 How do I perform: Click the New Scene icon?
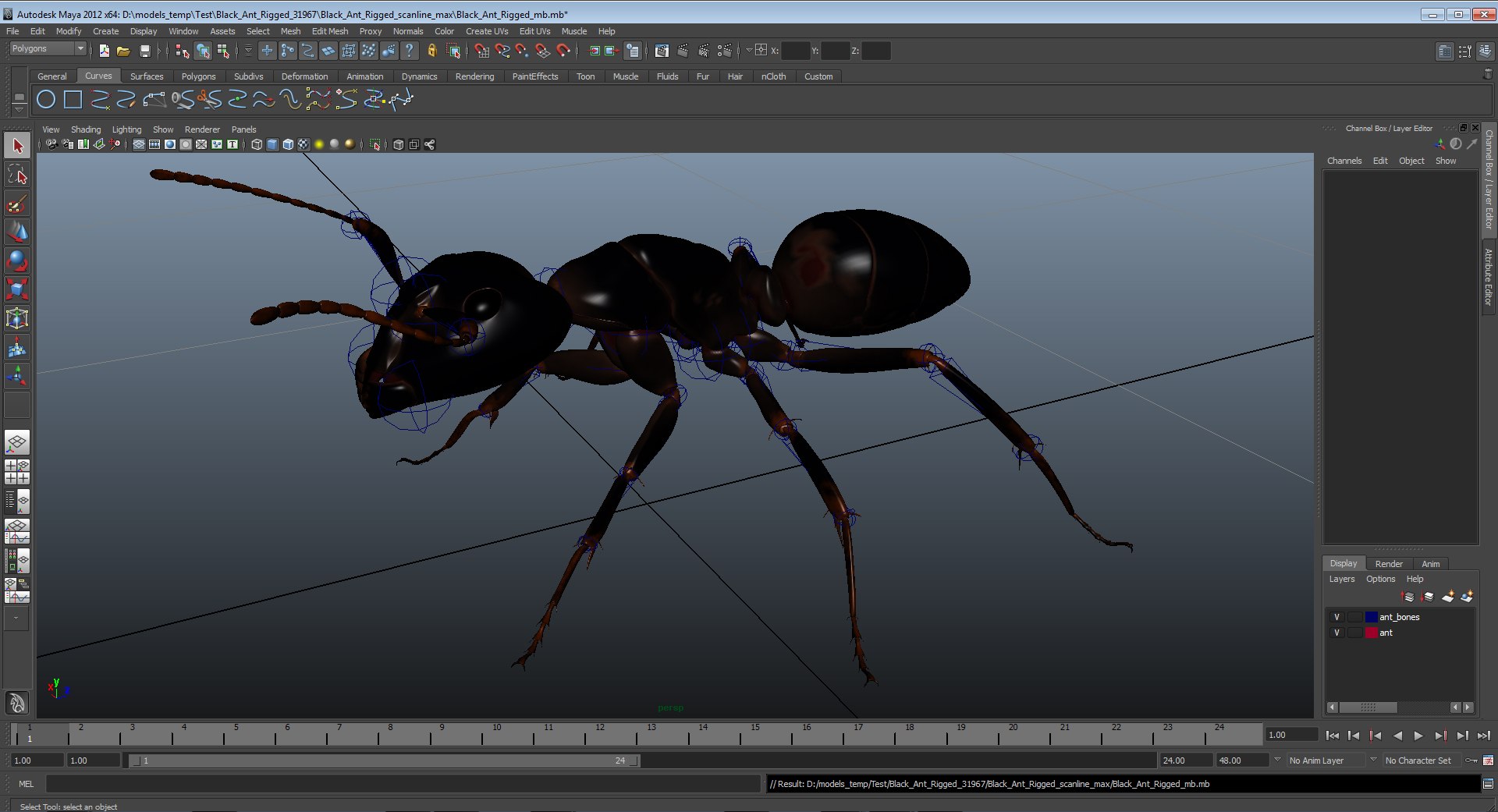pyautogui.click(x=104, y=51)
